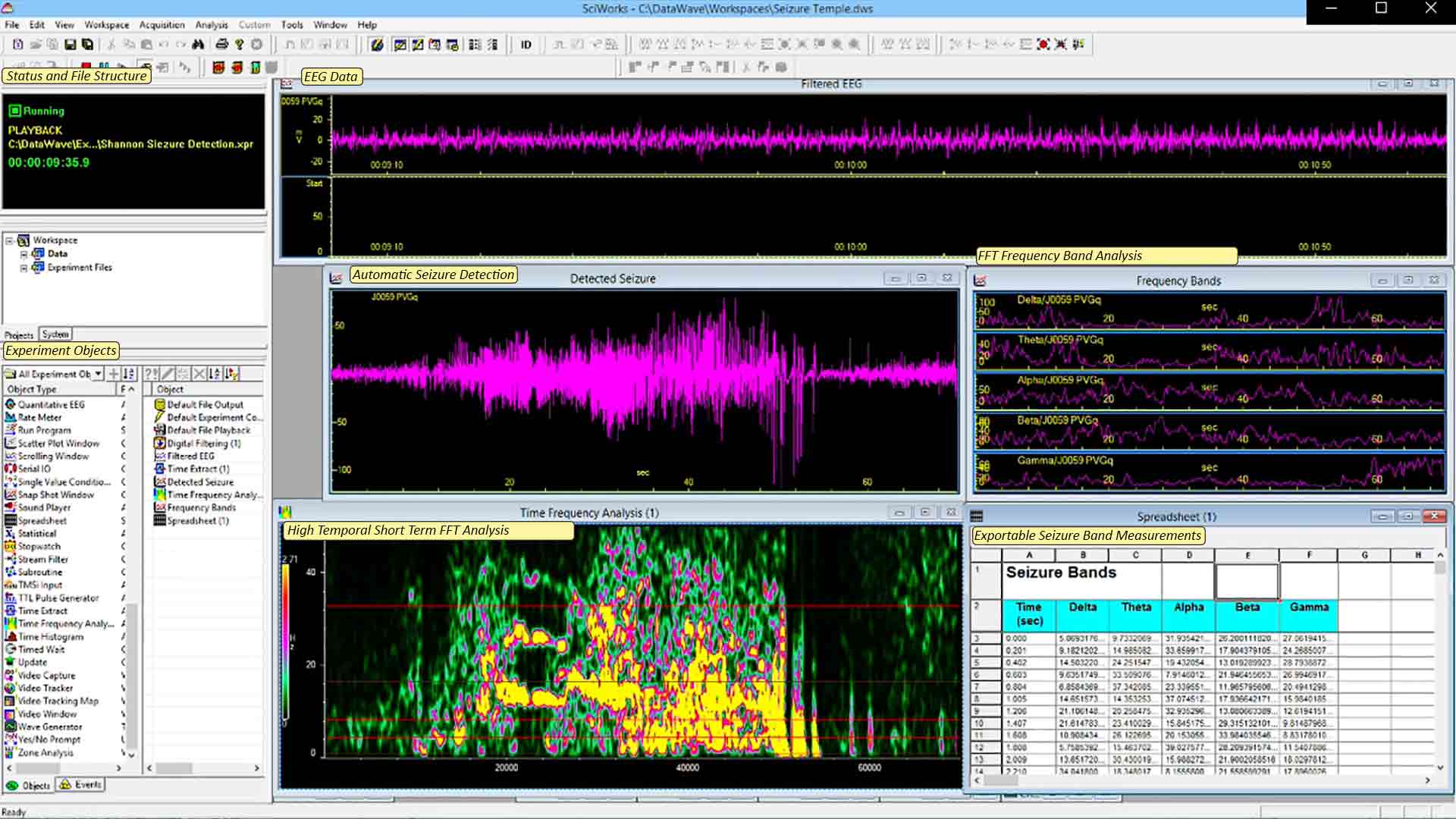This screenshot has width=1456, height=819.
Task: Click the Time Frequency Analysis window title icon
Action: (x=286, y=513)
